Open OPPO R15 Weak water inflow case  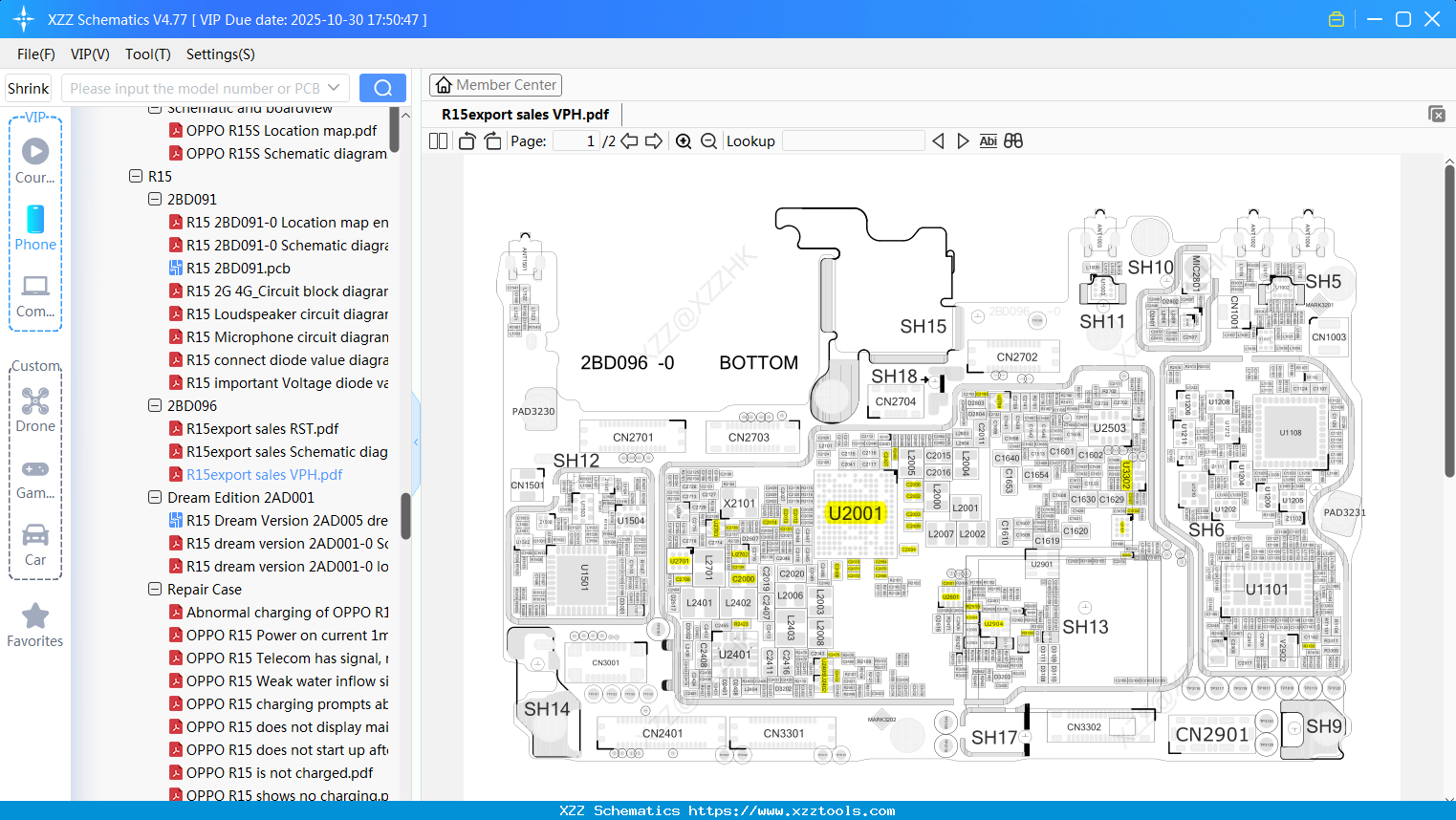click(x=278, y=681)
